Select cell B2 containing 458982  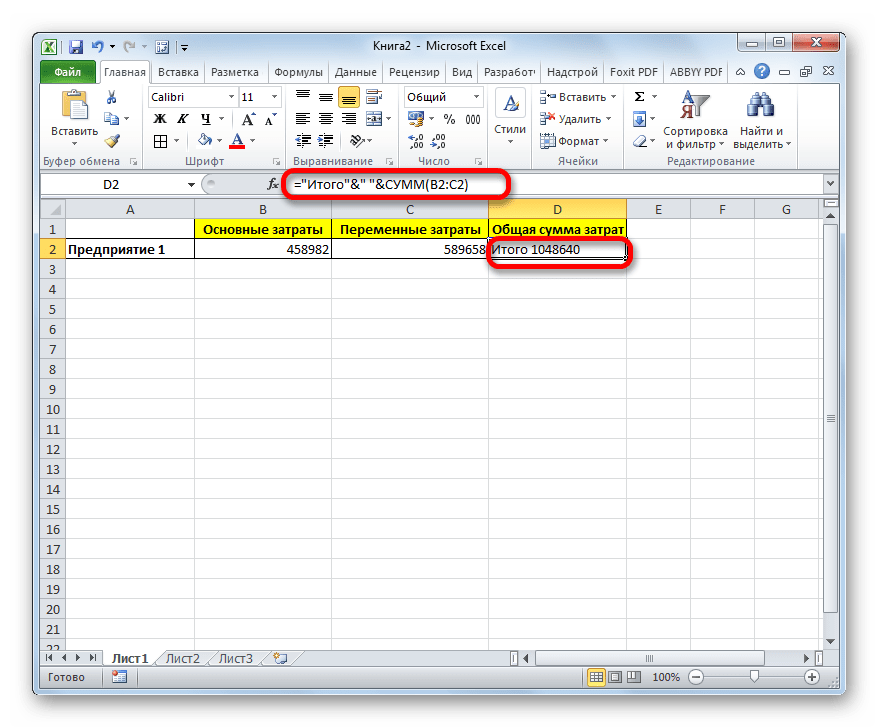point(262,250)
